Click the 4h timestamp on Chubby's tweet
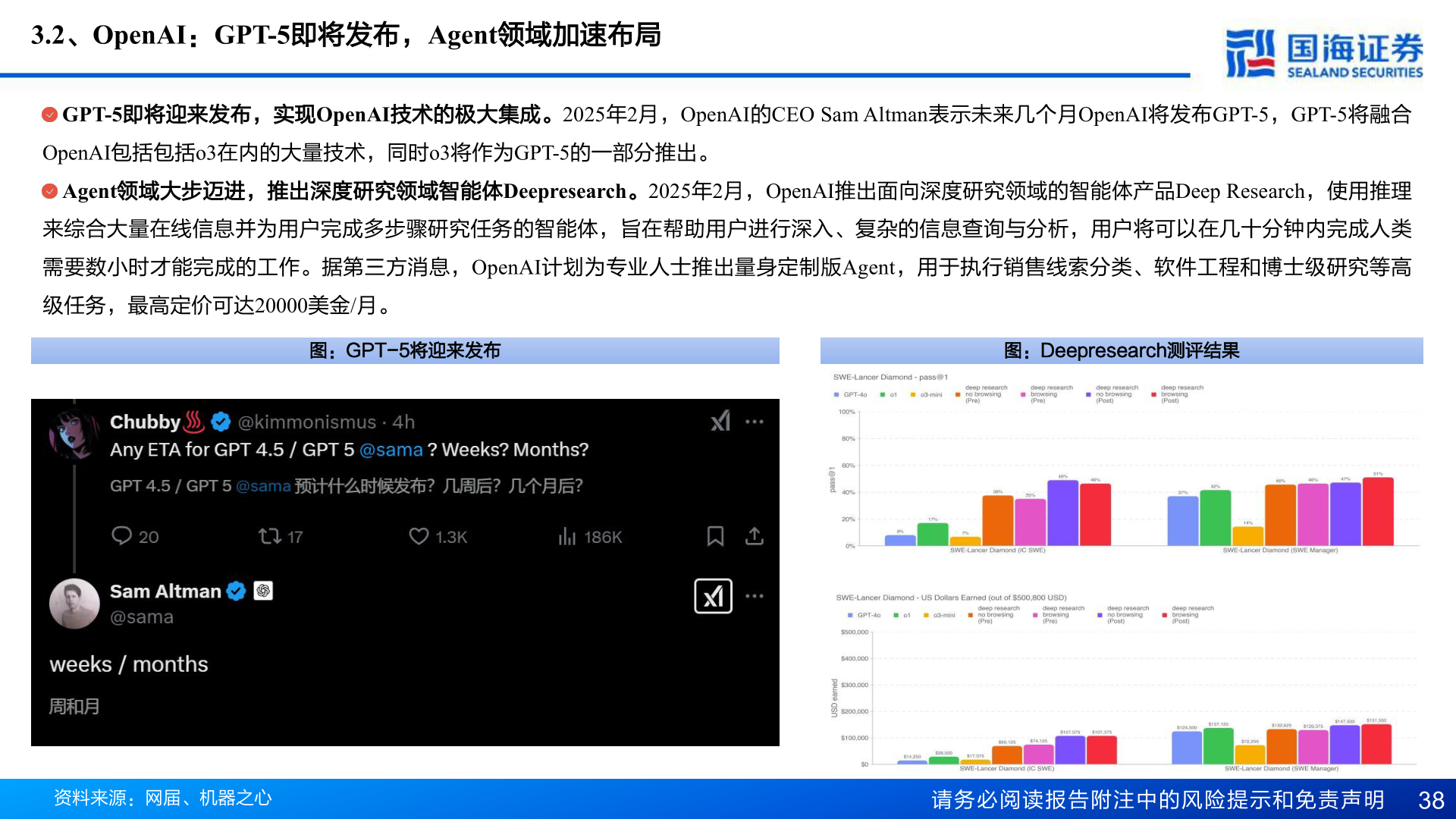 coord(403,422)
